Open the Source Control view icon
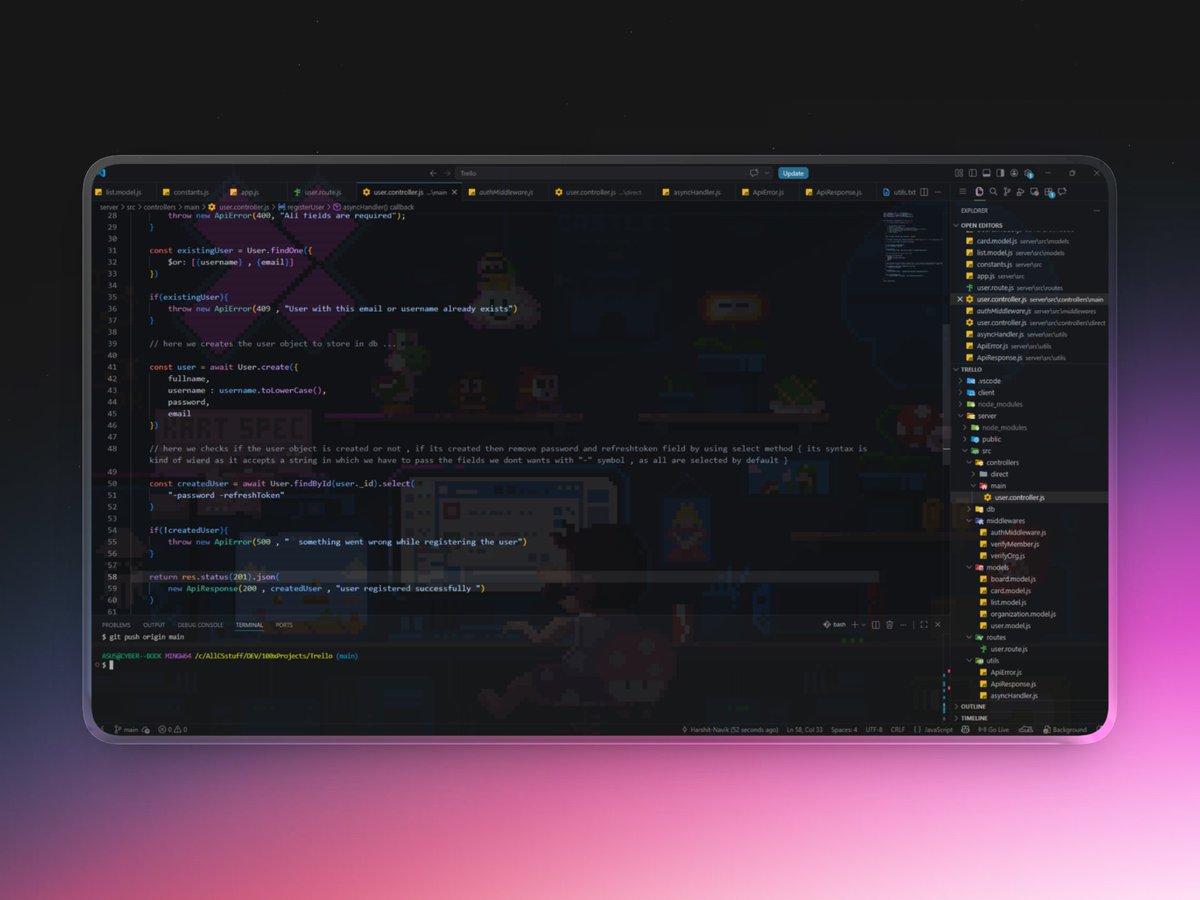The width and height of the screenshot is (1200, 900). tap(1007, 191)
